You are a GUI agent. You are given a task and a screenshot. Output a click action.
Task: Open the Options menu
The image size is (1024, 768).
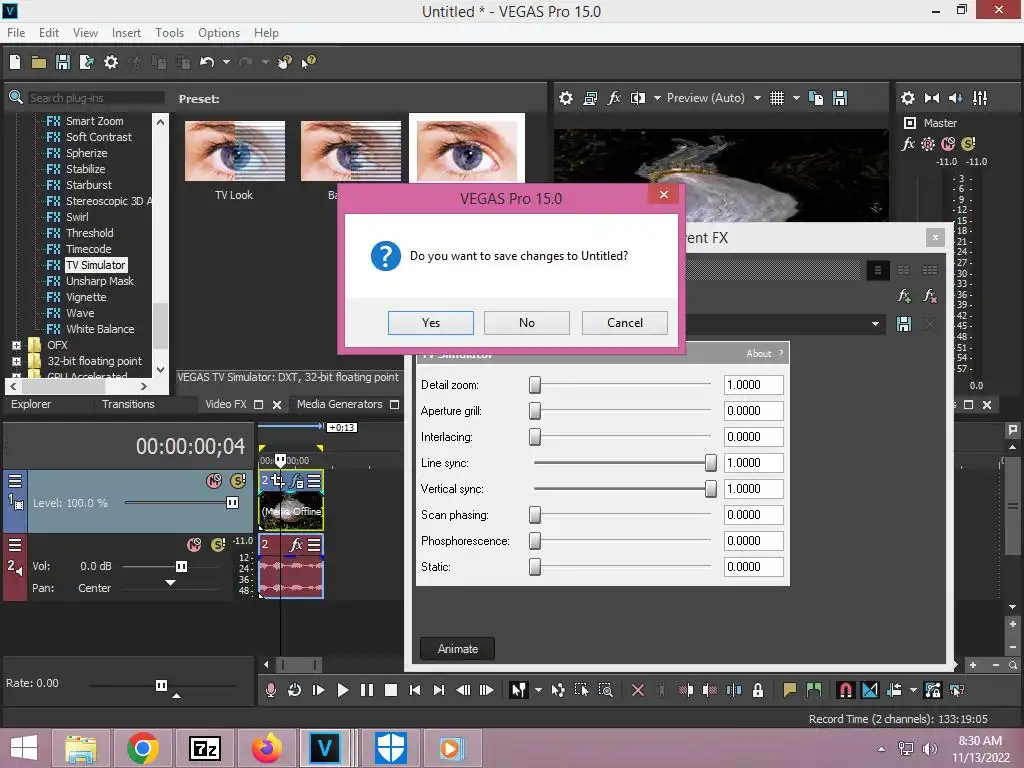click(219, 33)
